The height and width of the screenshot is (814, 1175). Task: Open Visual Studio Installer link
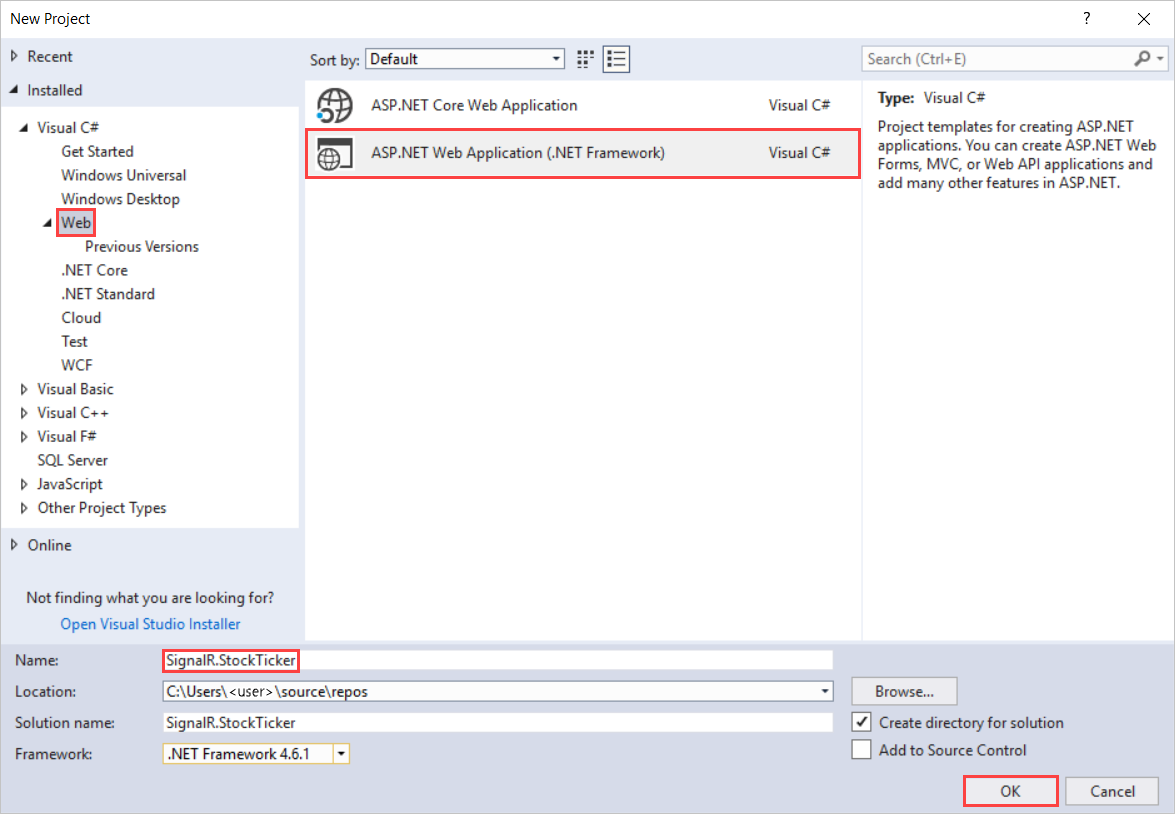point(150,623)
